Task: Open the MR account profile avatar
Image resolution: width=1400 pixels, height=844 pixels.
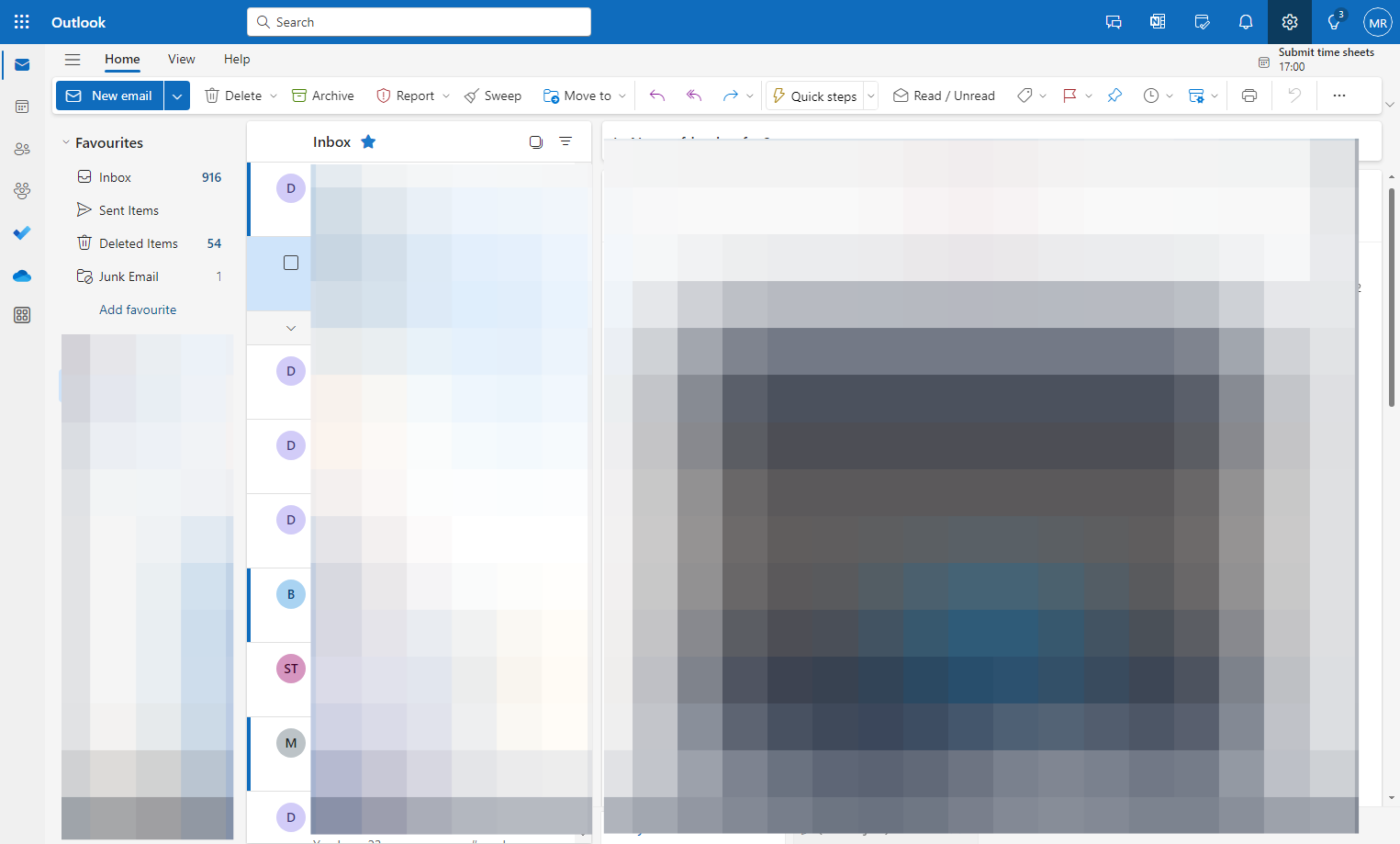Action: click(x=1378, y=22)
